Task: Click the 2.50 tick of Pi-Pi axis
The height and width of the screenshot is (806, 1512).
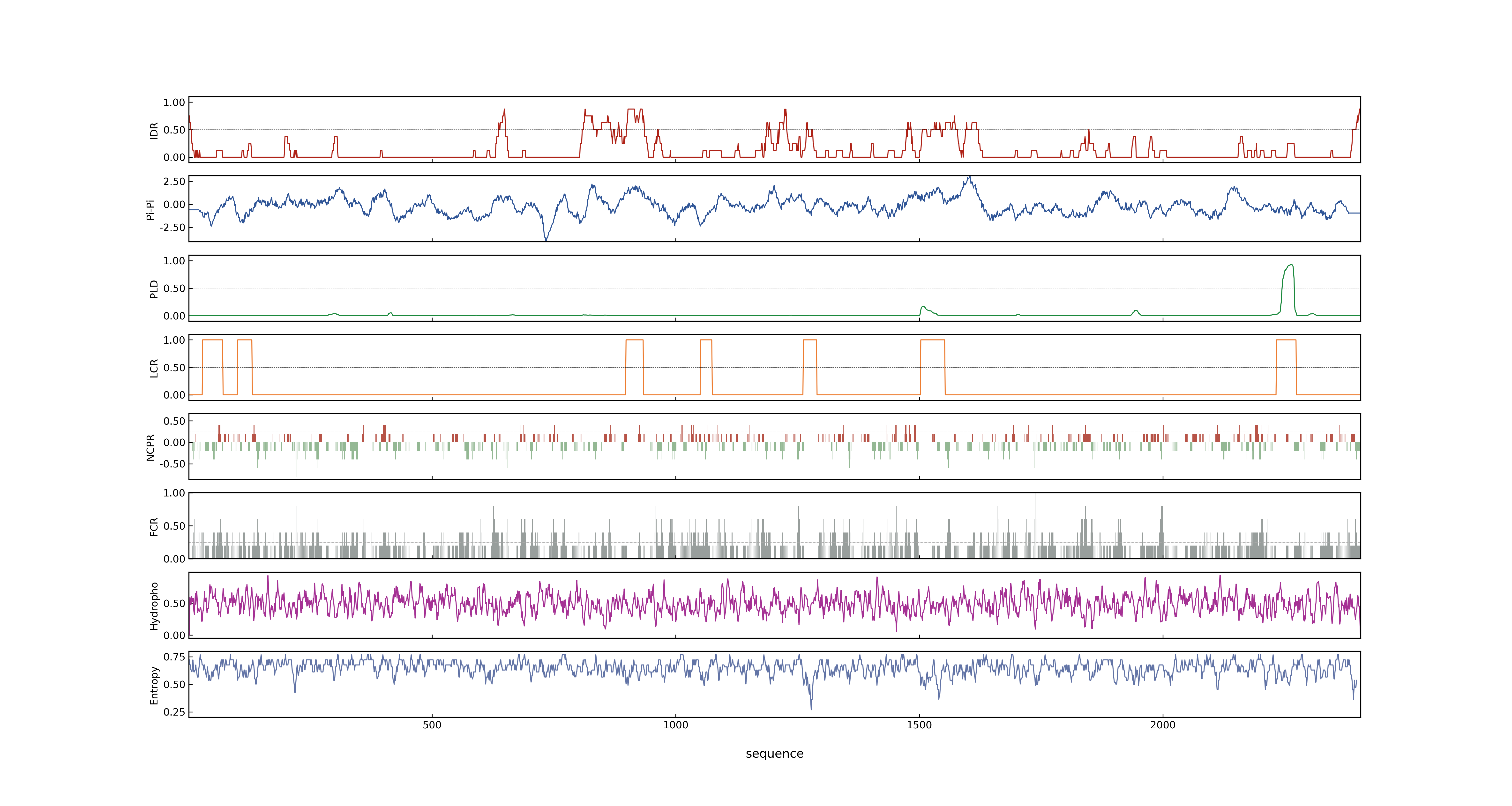Action: point(174,181)
